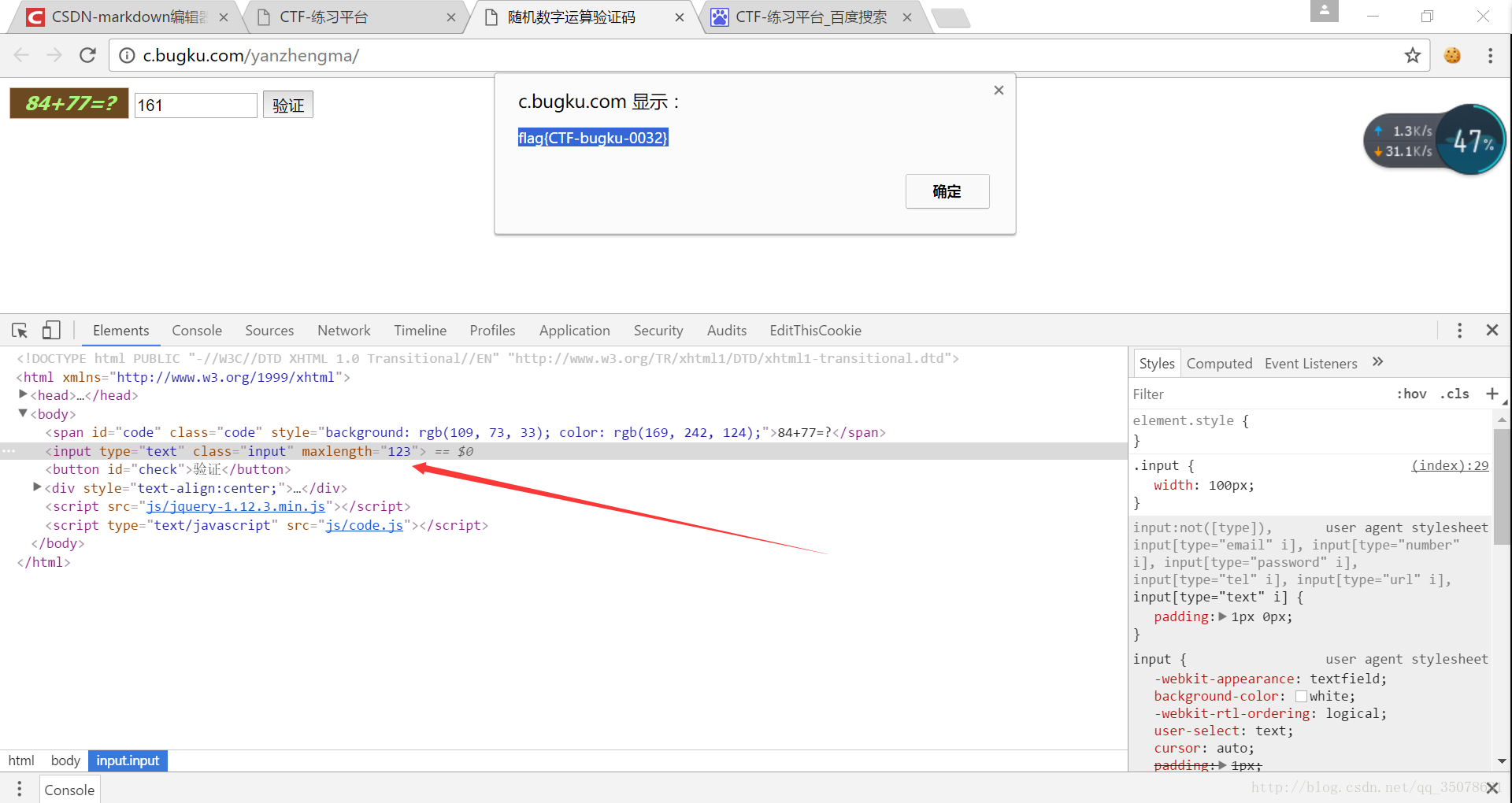Viewport: 1512px width, 803px height.
Task: Open the Audits tab
Action: [x=727, y=331]
